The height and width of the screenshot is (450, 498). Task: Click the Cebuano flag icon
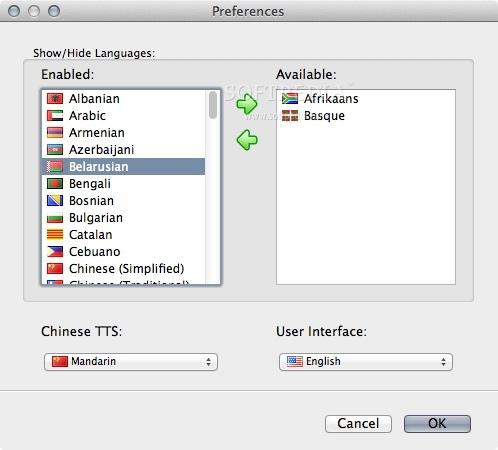[55, 251]
